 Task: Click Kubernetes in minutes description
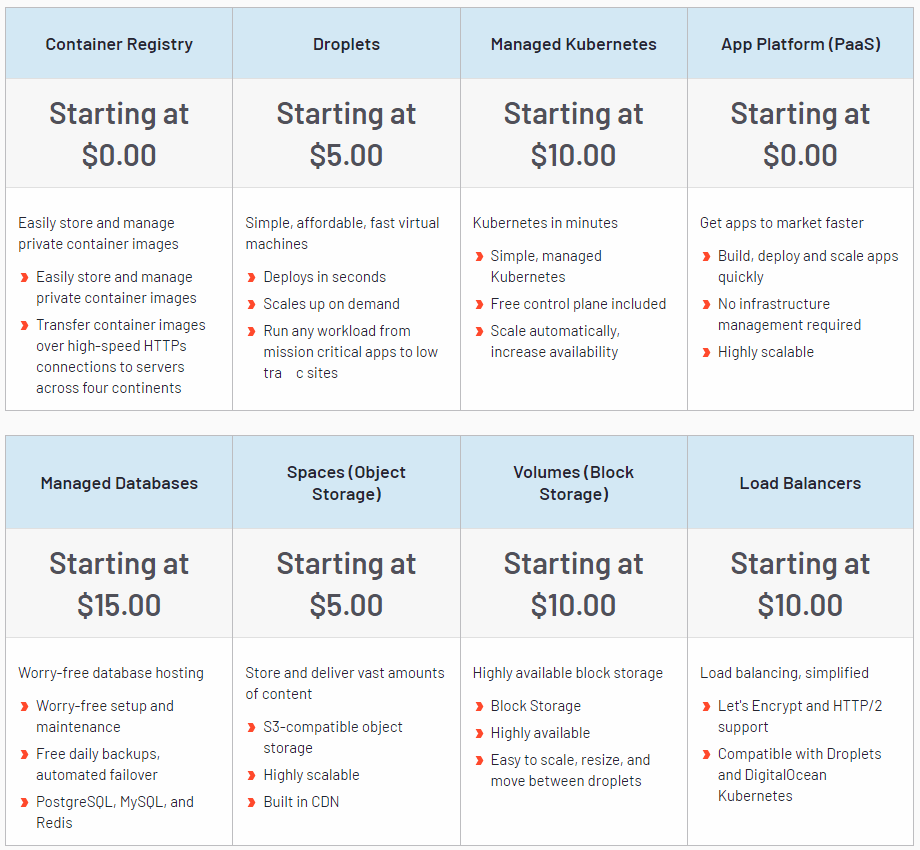(x=545, y=223)
